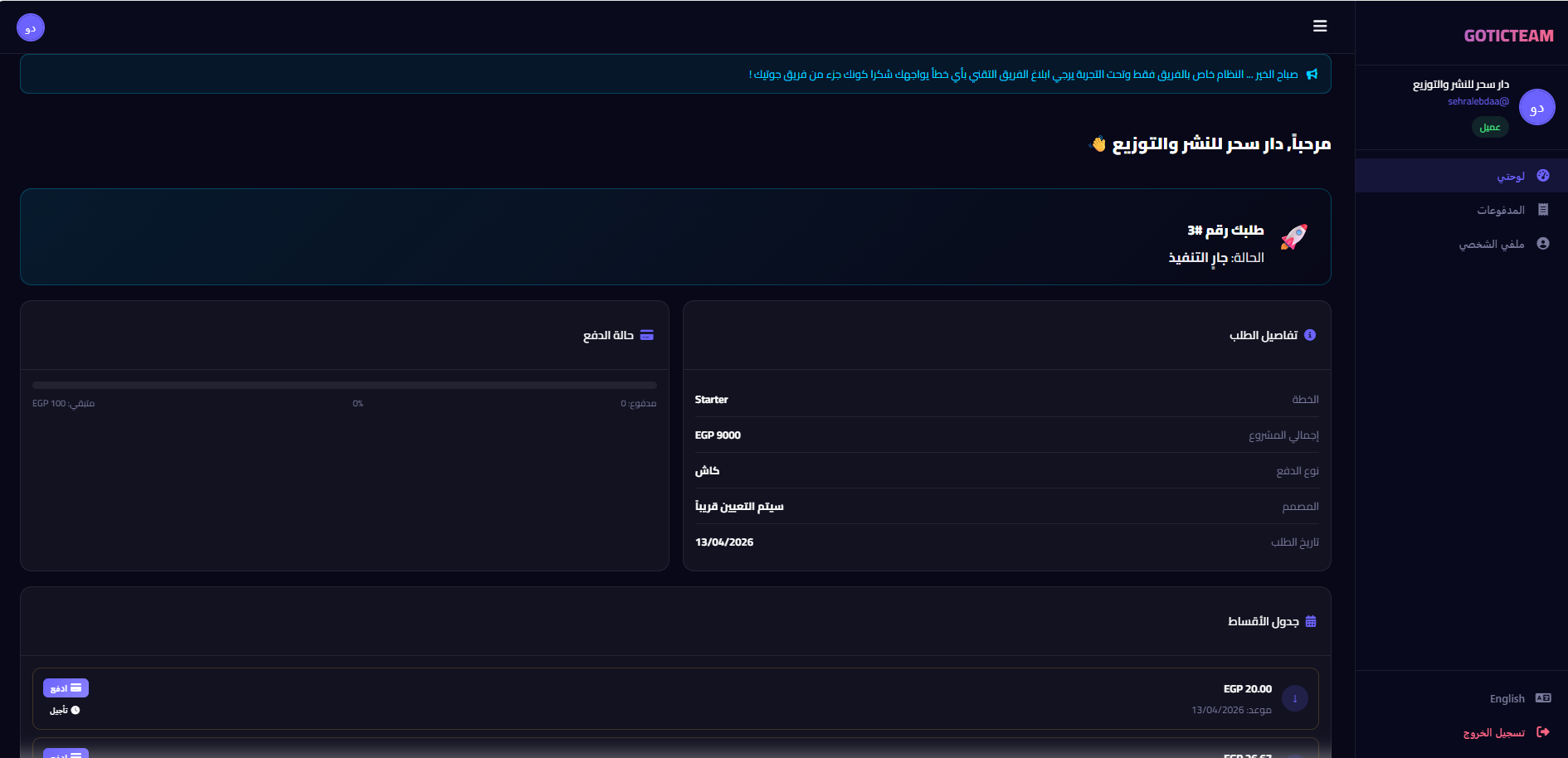This screenshot has width=1568, height=758.
Task: Click the payment progress bar
Action: click(x=344, y=386)
